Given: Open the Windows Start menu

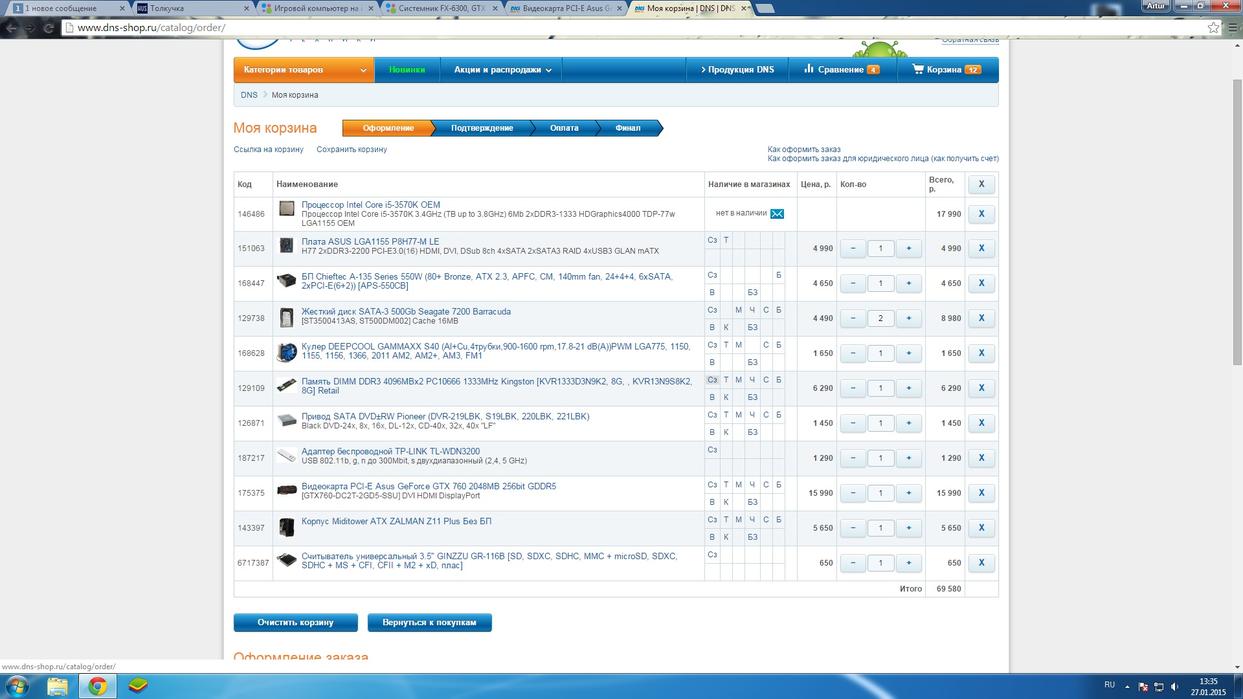Looking at the screenshot, I should pos(18,686).
